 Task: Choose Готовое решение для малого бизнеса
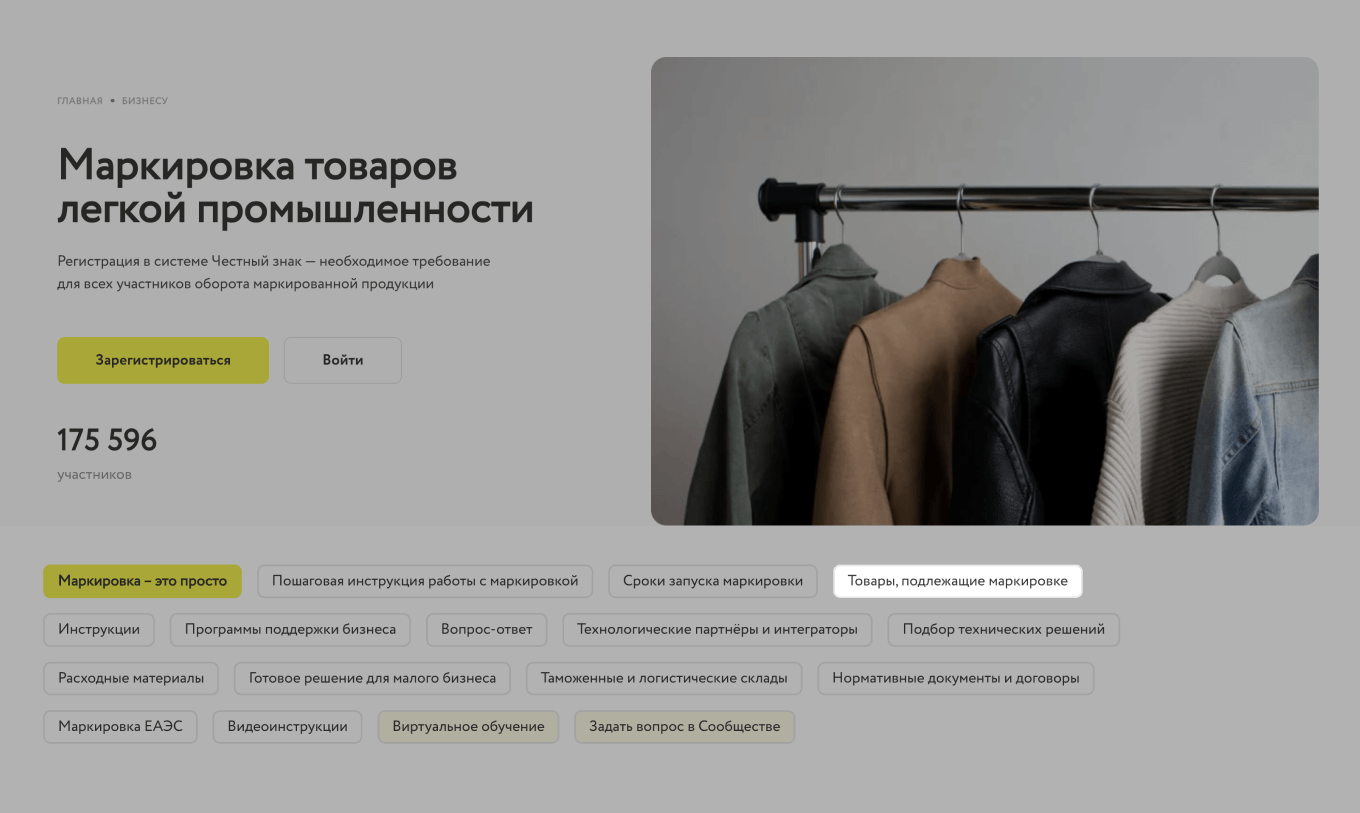pos(372,678)
